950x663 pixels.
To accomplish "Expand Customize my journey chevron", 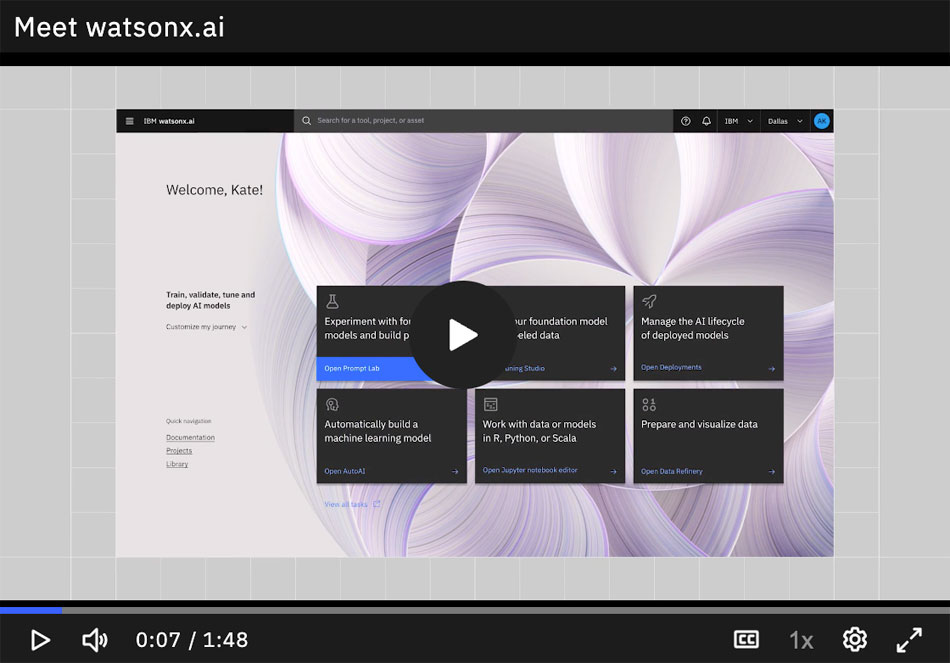I will pos(244,327).
